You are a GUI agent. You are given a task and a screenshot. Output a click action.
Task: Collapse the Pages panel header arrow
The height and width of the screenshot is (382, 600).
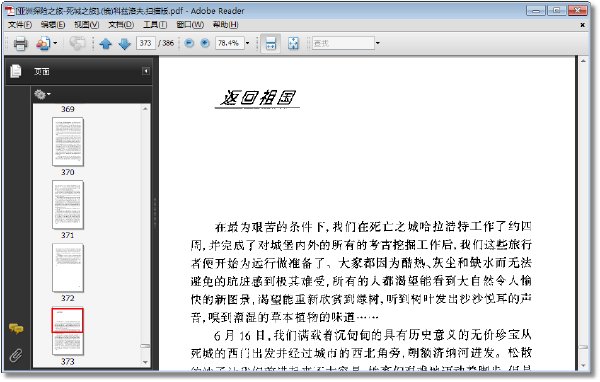[x=146, y=71]
